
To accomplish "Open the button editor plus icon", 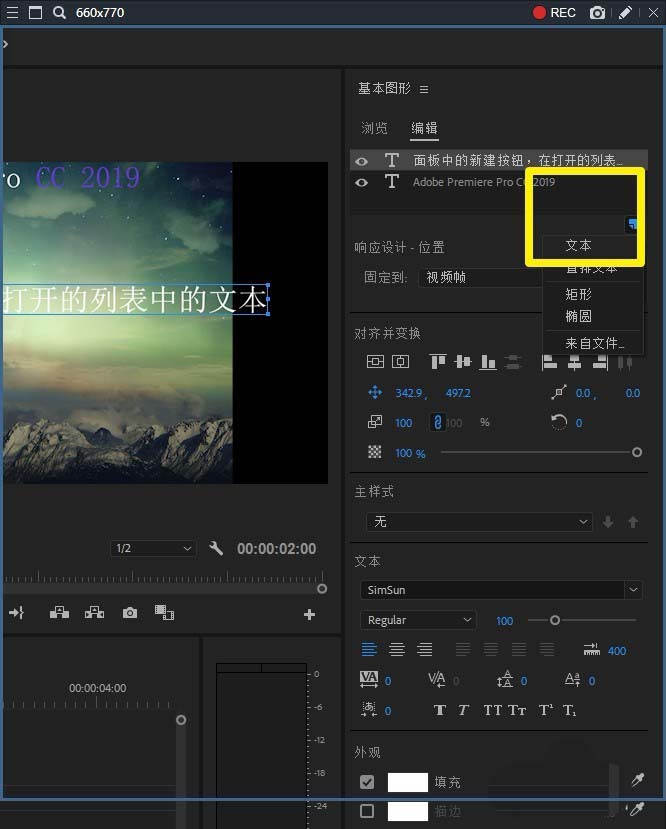I will [310, 614].
